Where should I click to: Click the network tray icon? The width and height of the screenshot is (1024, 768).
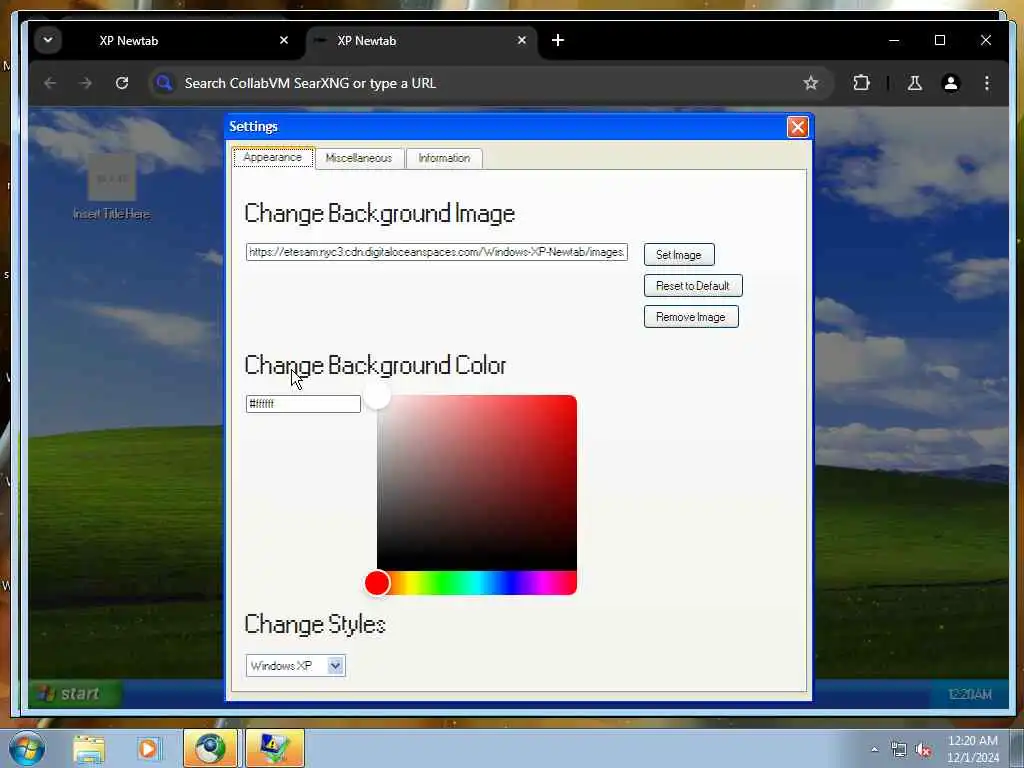[x=899, y=750]
